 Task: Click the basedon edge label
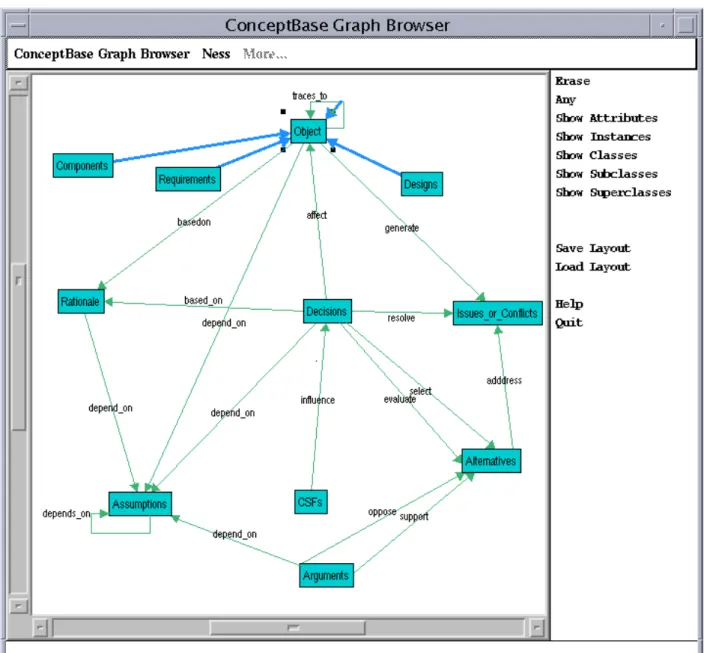(194, 222)
